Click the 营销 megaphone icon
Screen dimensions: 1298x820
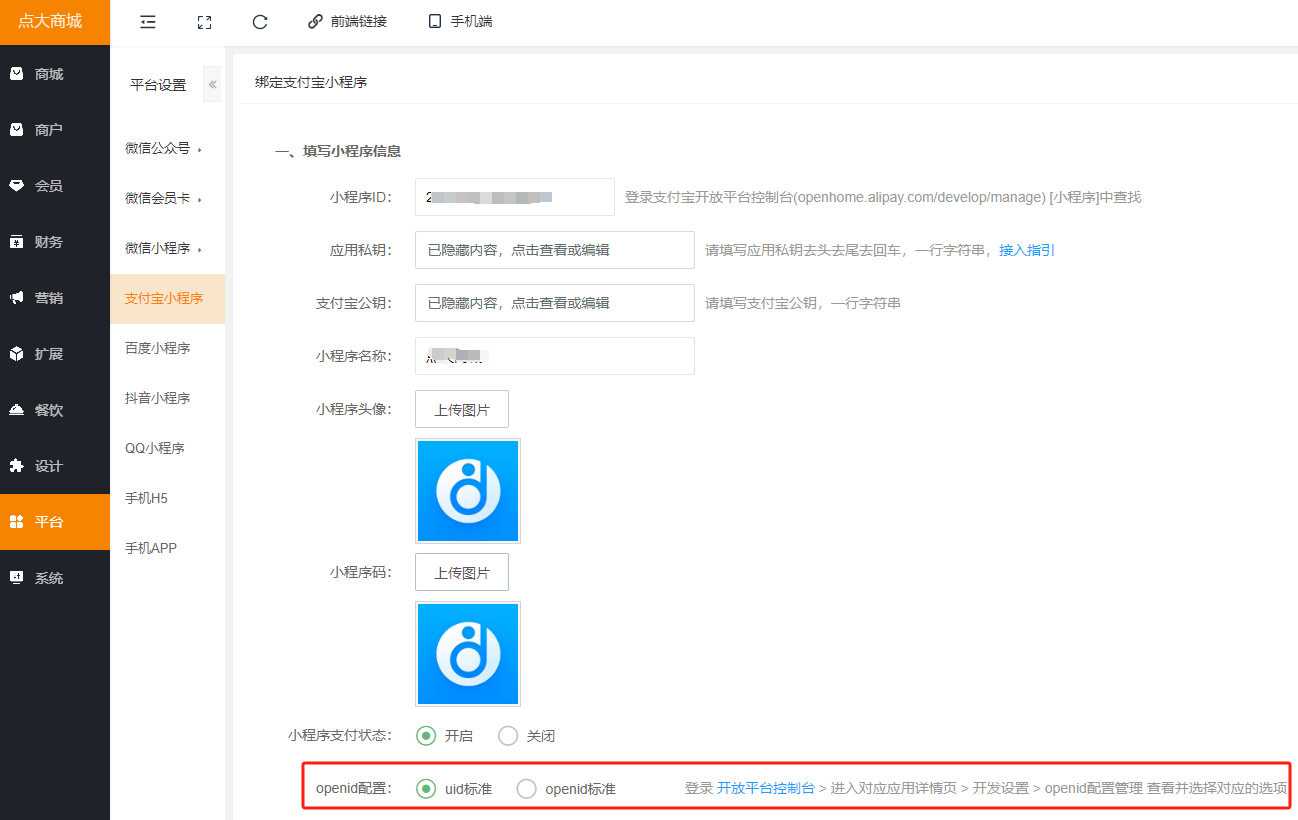pos(16,297)
